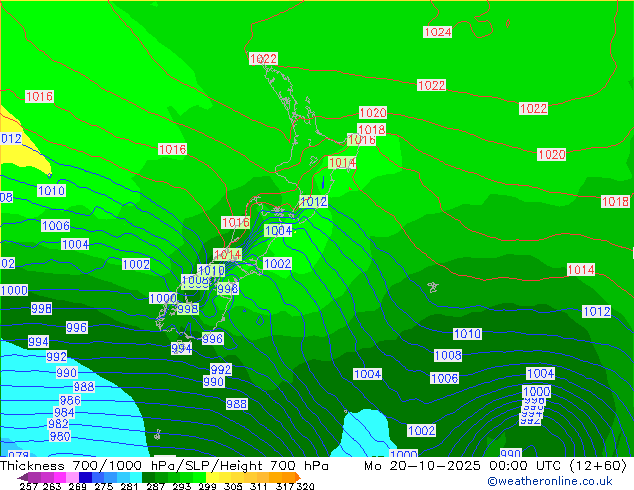This screenshot has width=634, height=490.
Task: Click the legend value 305
Action: click(x=233, y=486)
